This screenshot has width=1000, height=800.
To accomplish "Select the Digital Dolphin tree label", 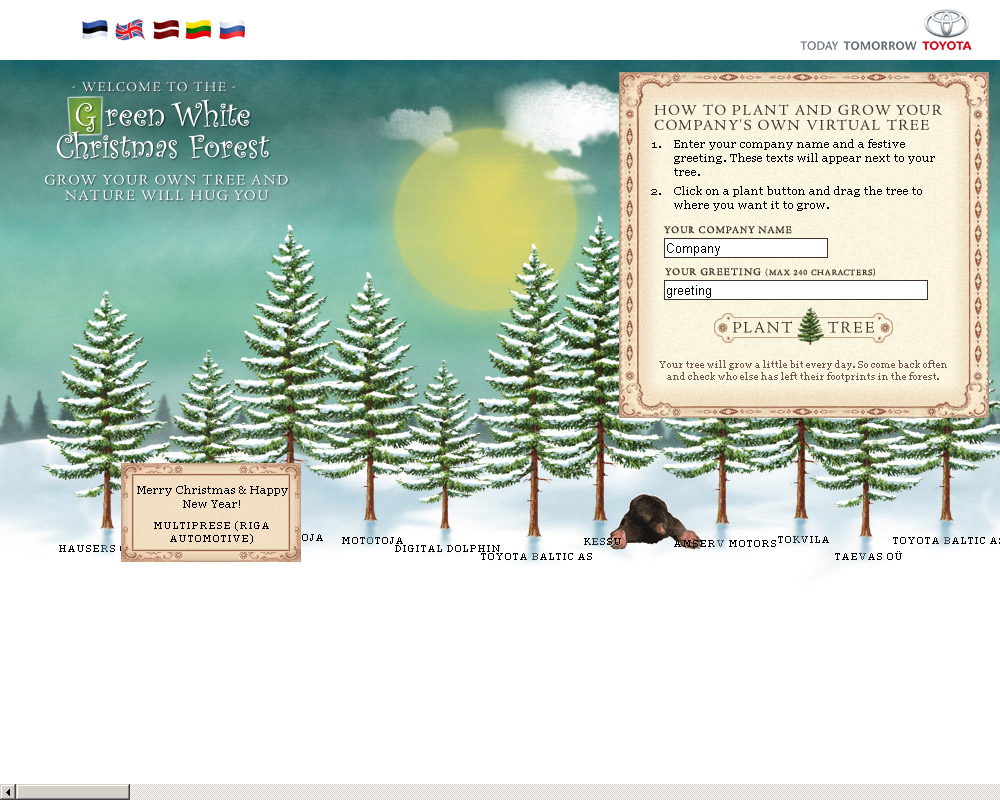I will point(447,548).
